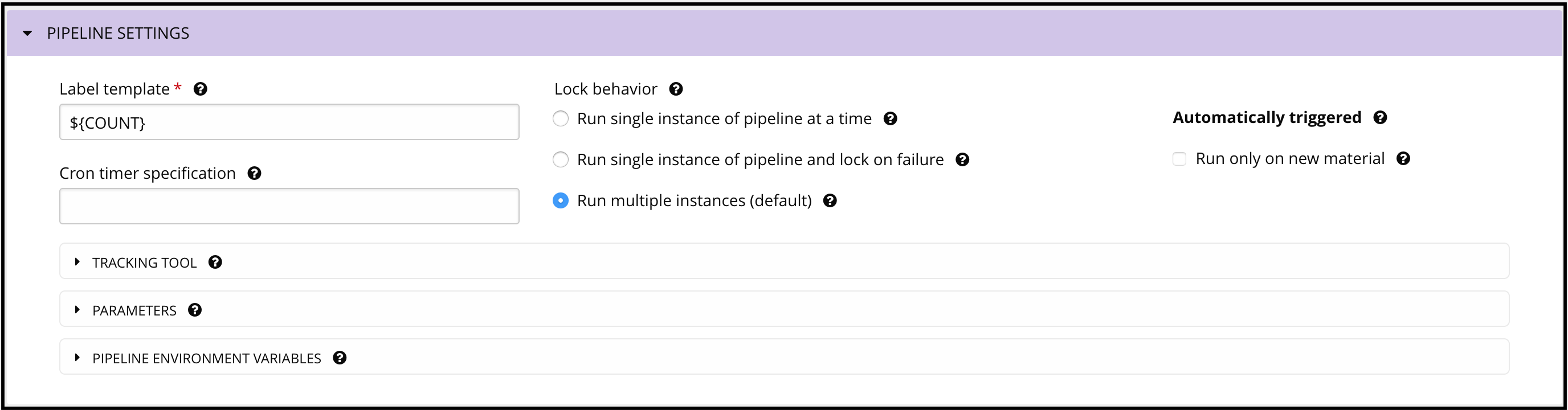Enable Run only on new material checkbox

1179,159
